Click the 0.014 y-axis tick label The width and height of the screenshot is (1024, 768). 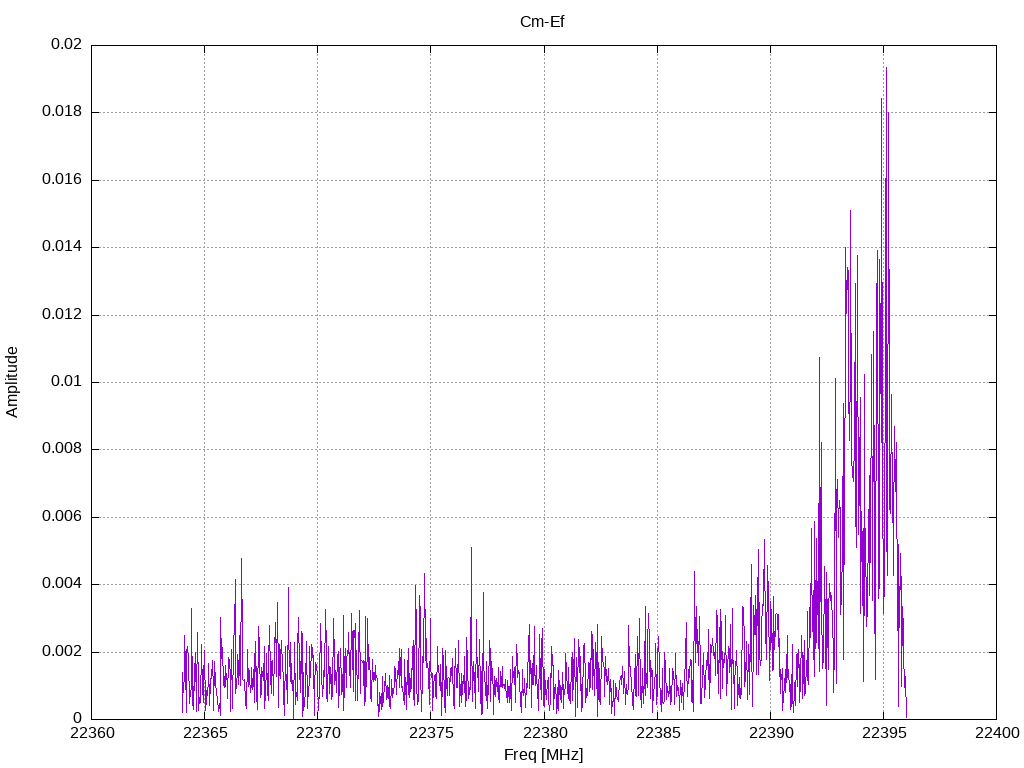(62, 247)
